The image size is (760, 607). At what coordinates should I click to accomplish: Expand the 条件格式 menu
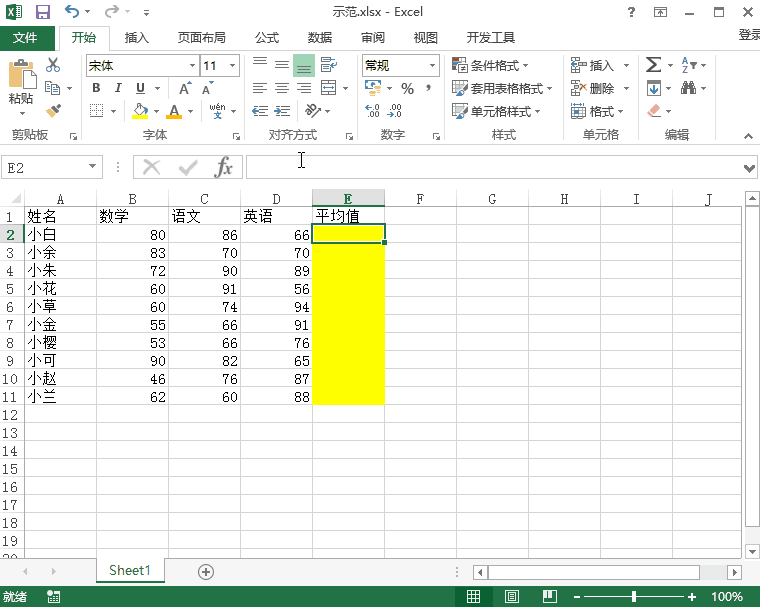490,65
